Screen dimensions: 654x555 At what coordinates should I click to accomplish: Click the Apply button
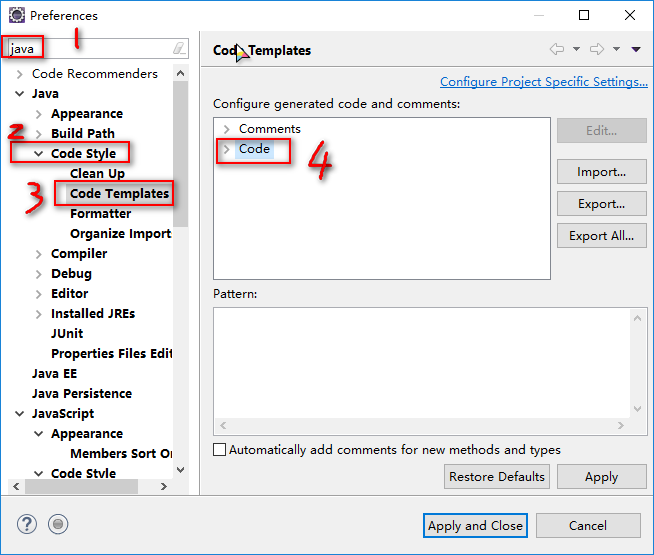602,477
